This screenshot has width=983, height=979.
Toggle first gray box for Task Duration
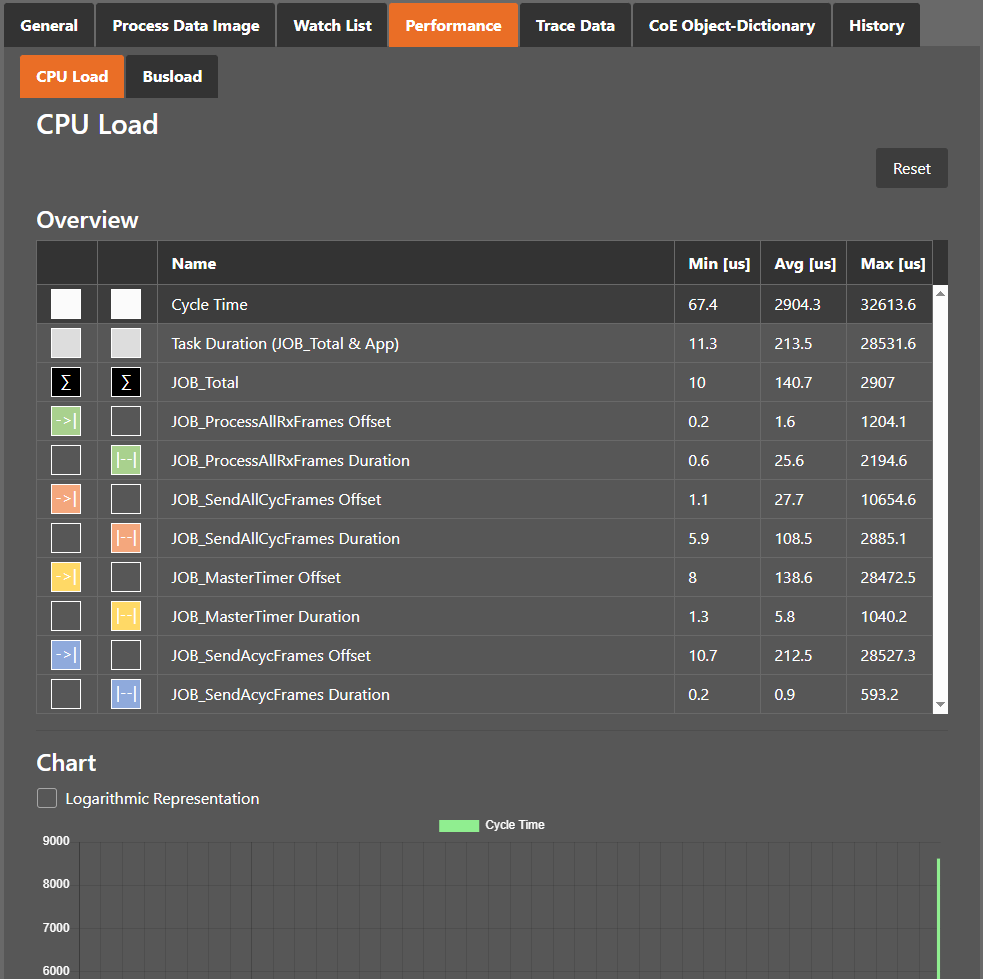tap(66, 343)
